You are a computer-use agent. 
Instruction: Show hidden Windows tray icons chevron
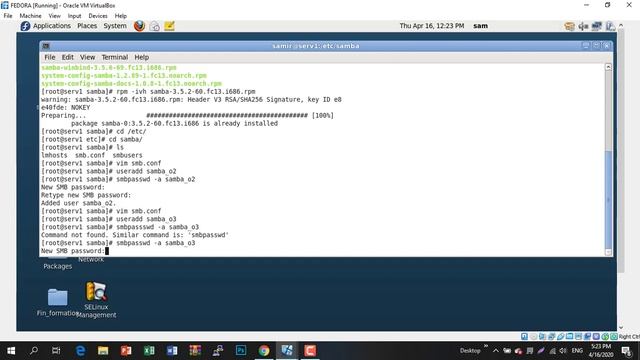(496, 351)
